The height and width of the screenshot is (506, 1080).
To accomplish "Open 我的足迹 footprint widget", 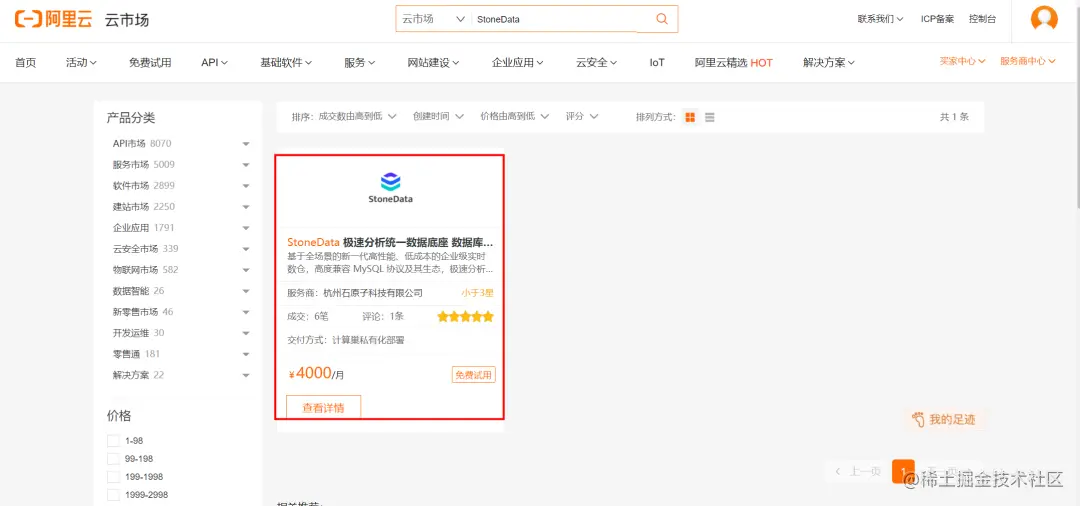I will point(945,419).
